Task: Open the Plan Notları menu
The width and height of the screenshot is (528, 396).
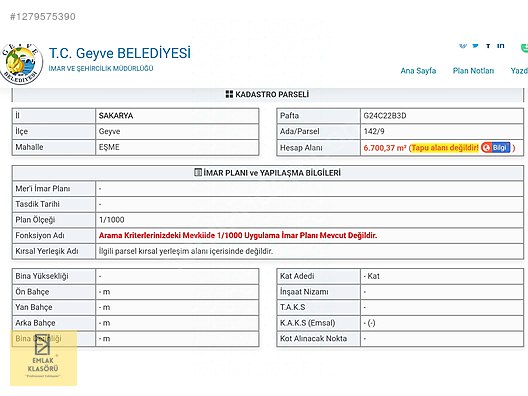Action: click(473, 71)
